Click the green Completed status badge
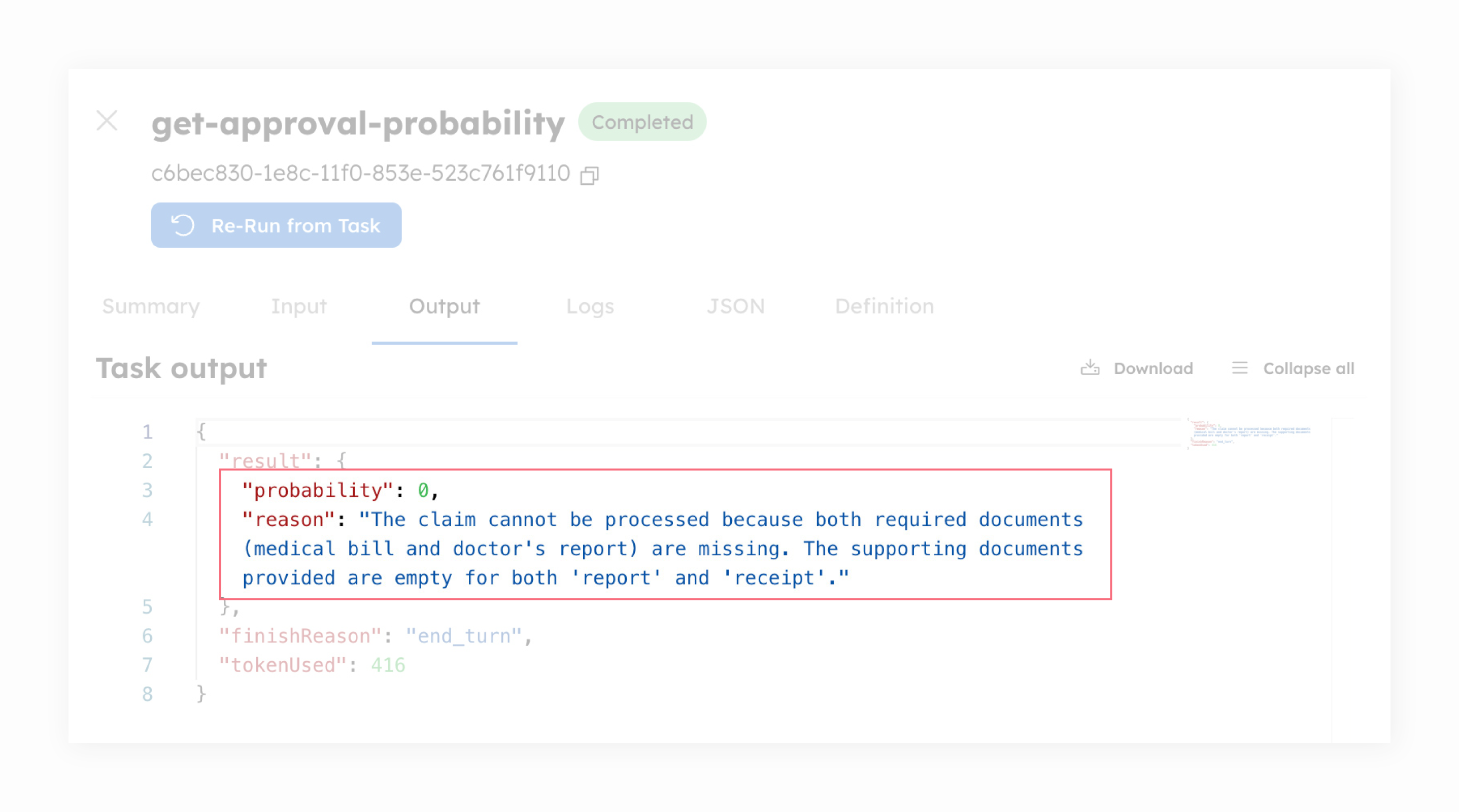This screenshot has height=812, width=1459. 642,121
